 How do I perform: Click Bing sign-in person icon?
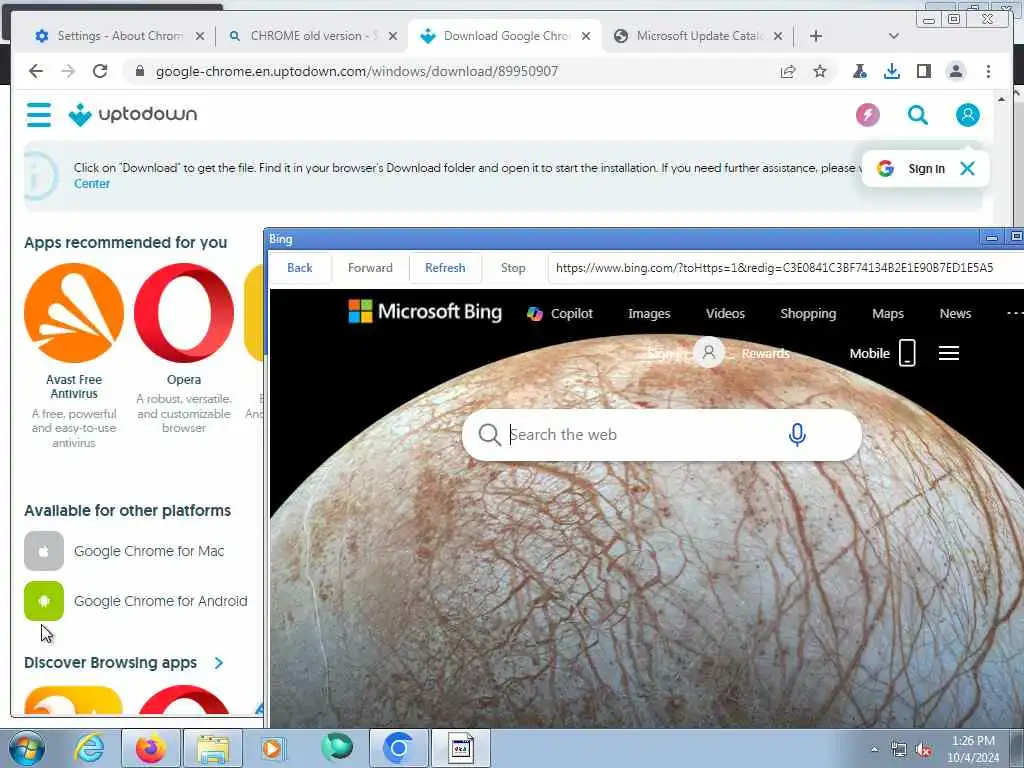tap(709, 353)
